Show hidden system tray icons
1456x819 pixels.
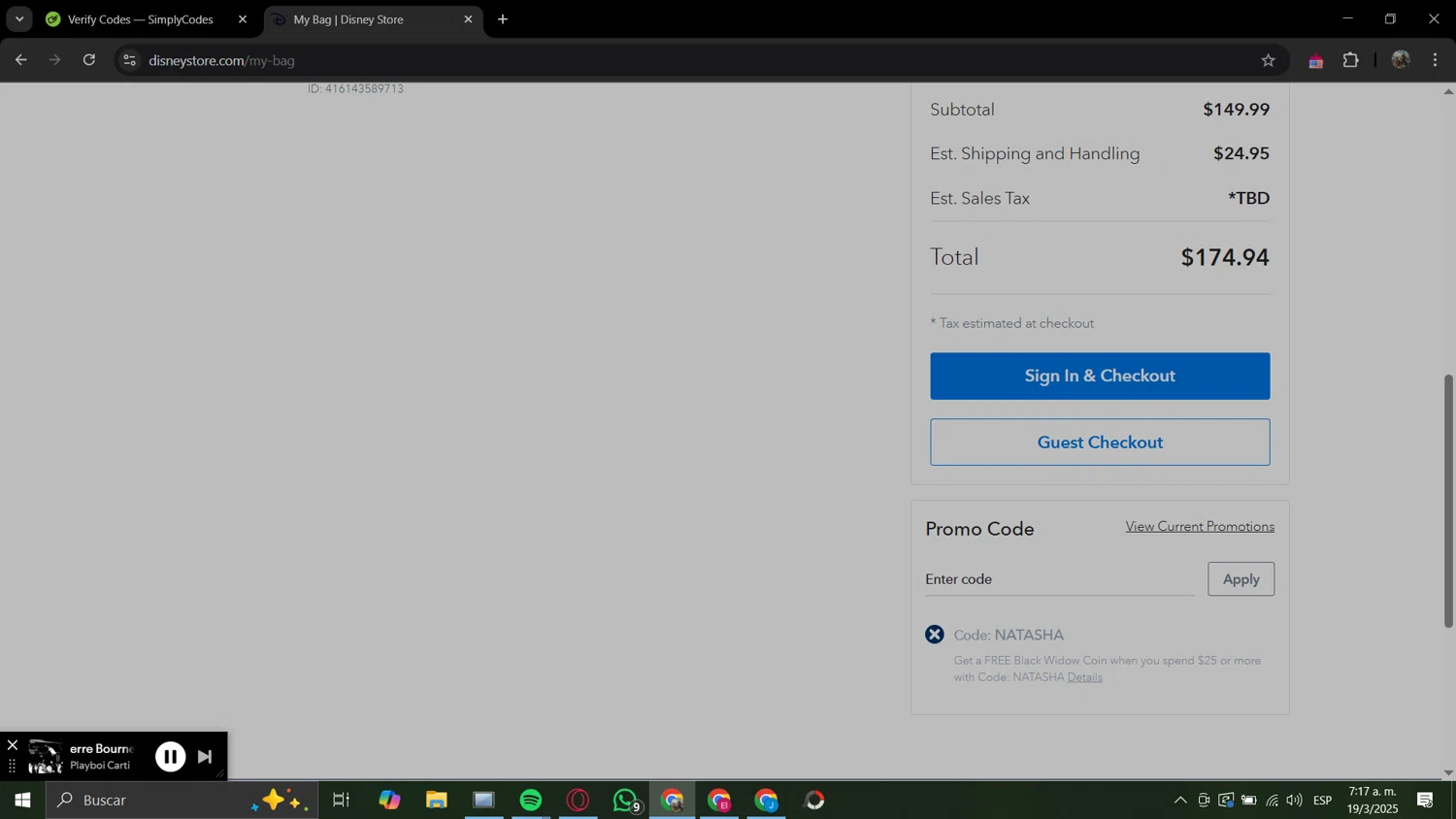(x=1179, y=801)
